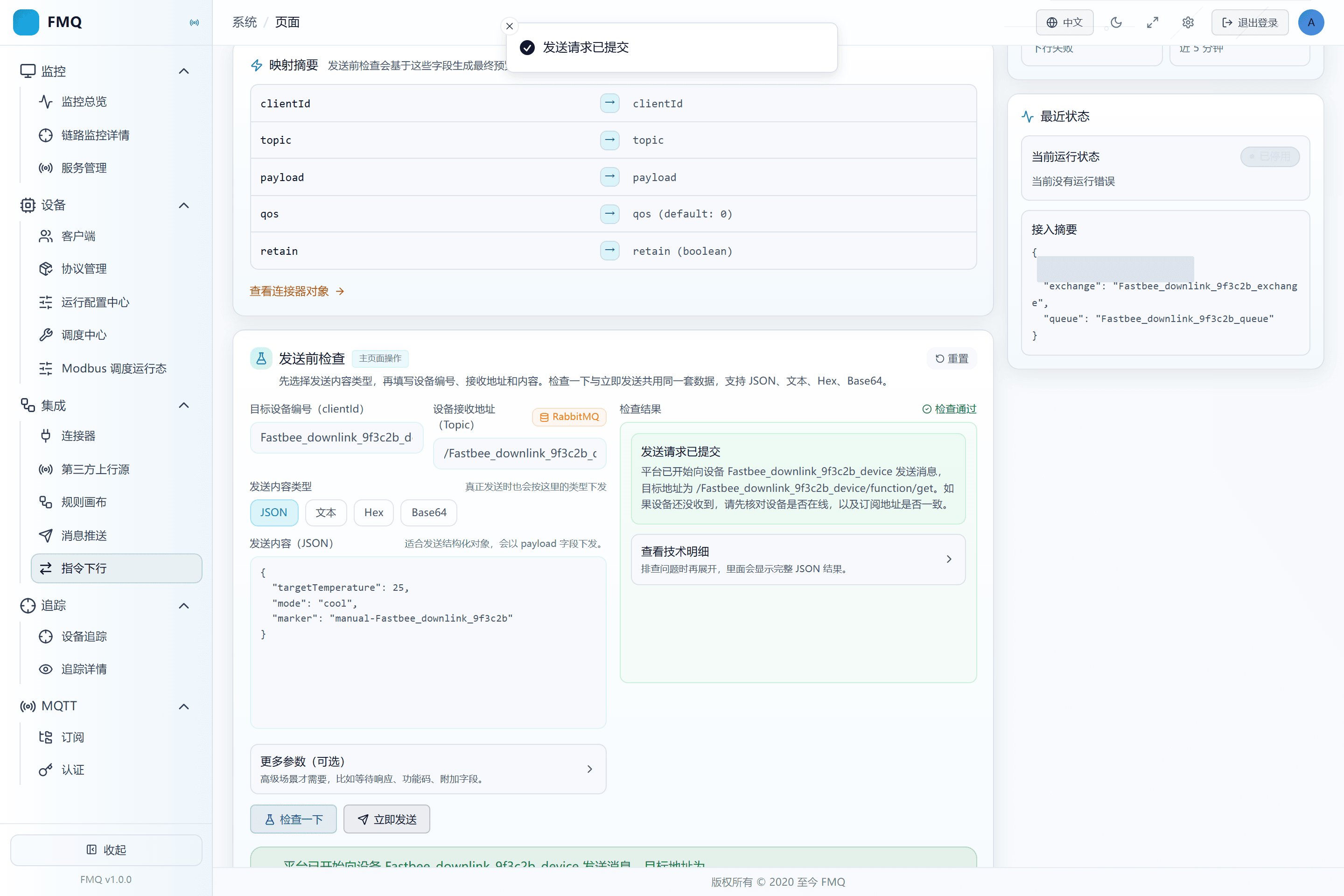The image size is (1344, 896).
Task: Switch language with 中文 button
Action: pyautogui.click(x=1064, y=22)
